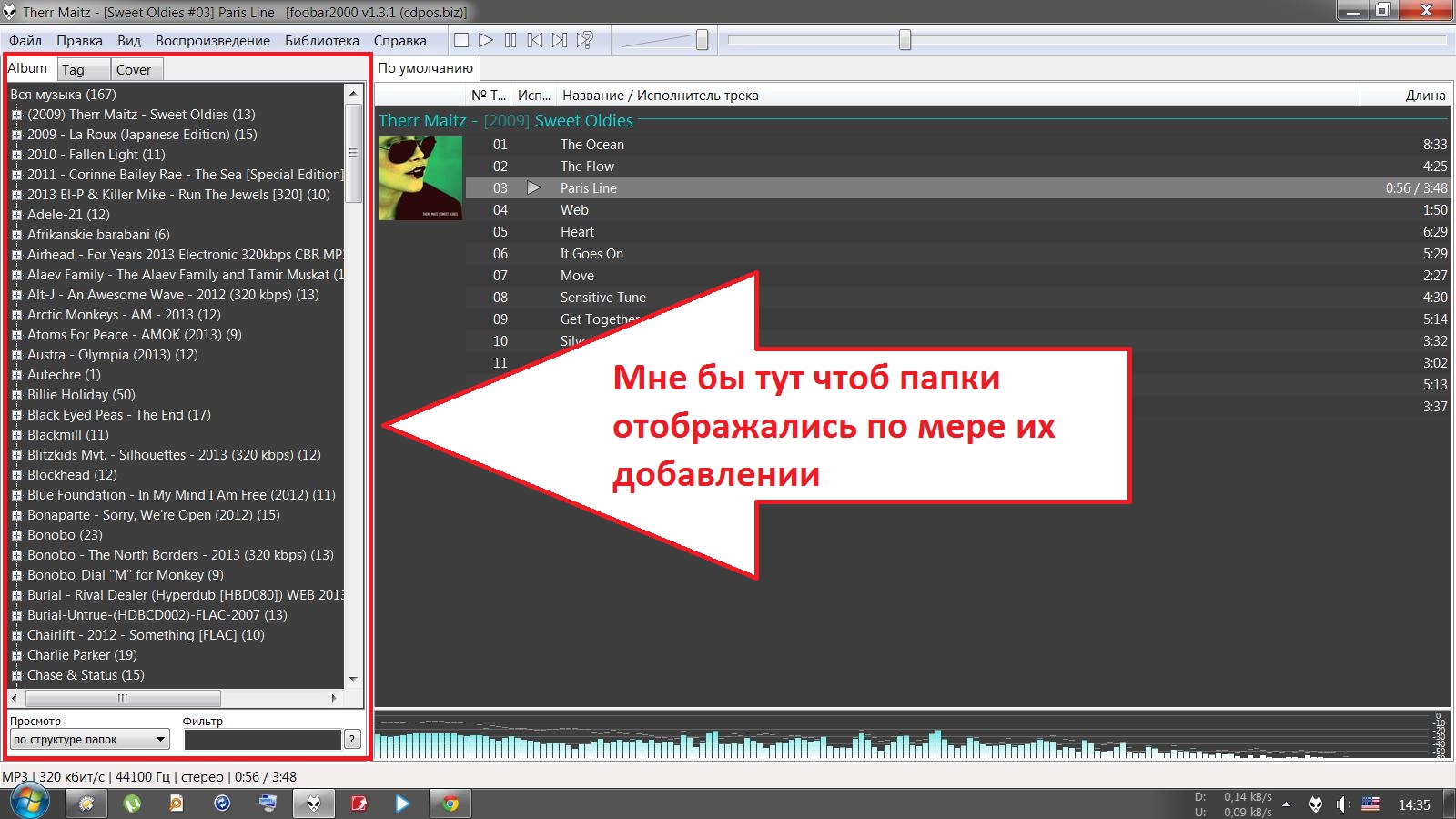Click the volume slider handle

tap(702, 40)
